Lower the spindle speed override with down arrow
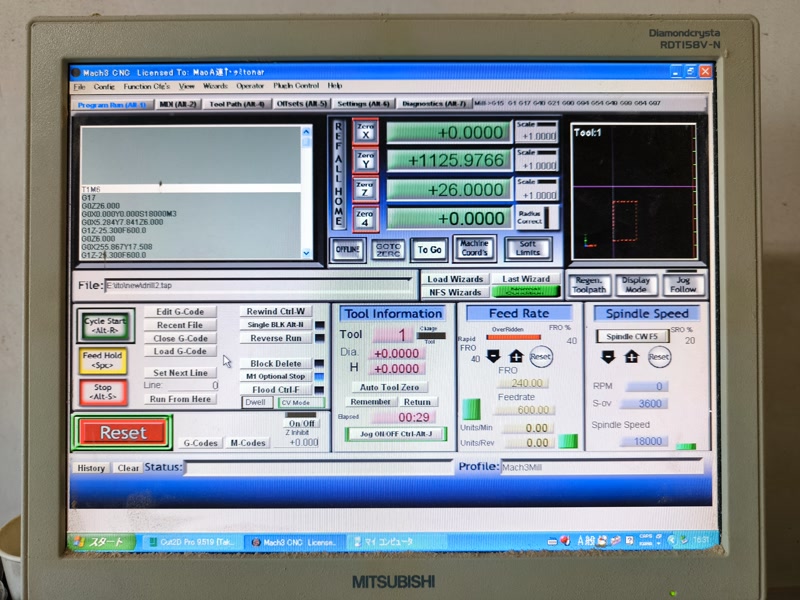Image resolution: width=800 pixels, height=600 pixels. (x=608, y=357)
